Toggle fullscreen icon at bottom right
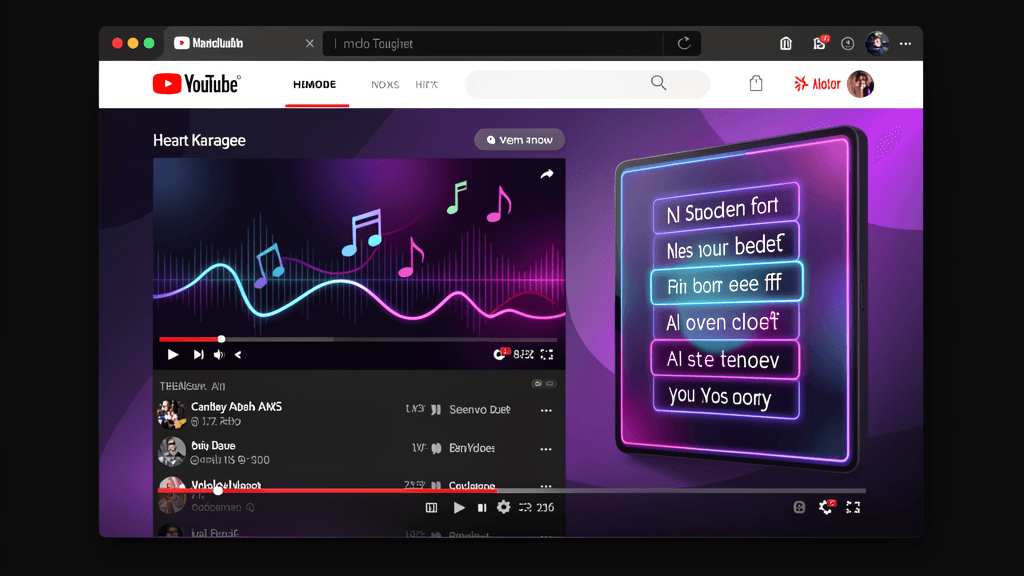 point(853,507)
